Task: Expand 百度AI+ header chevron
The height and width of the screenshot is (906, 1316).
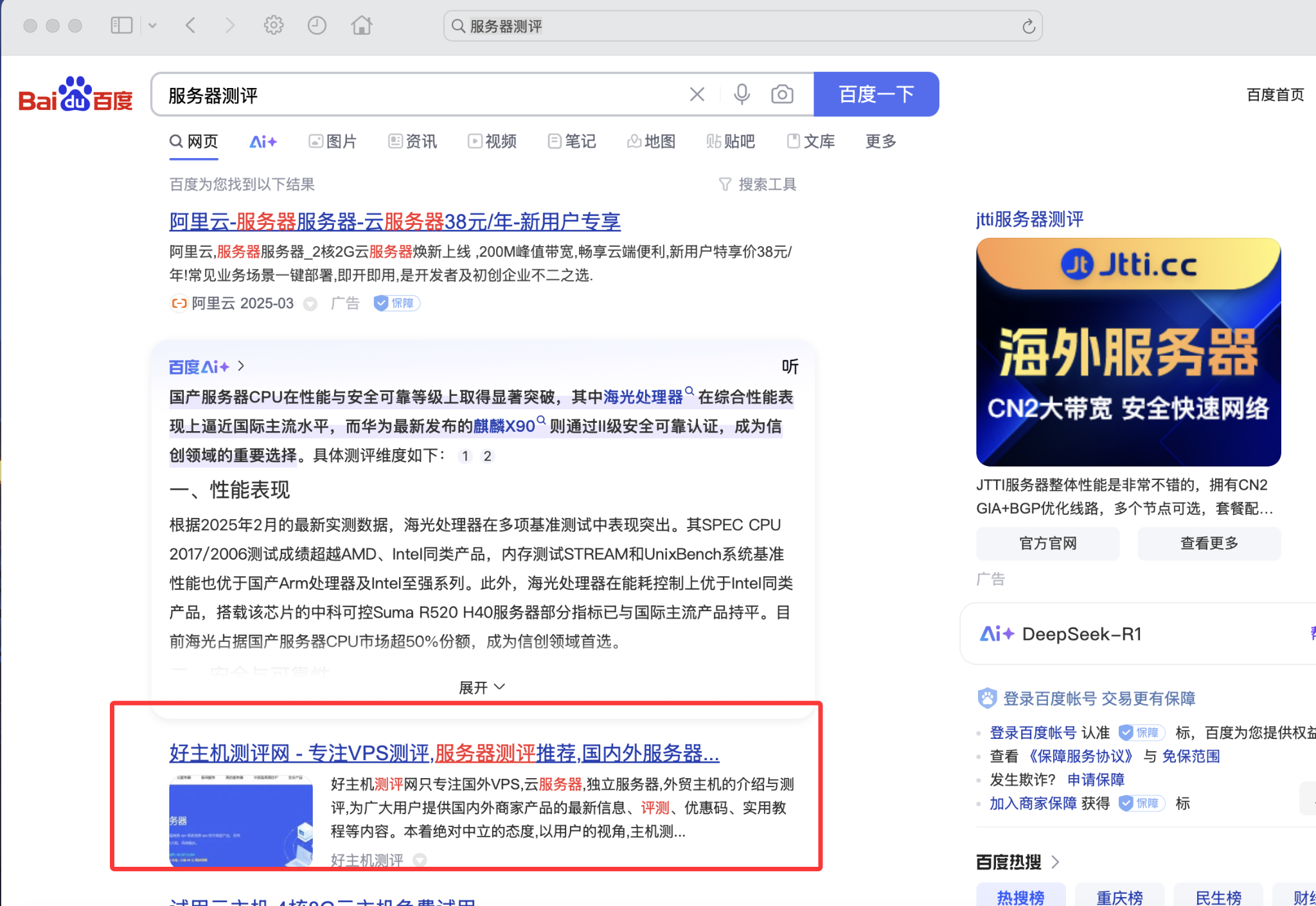Action: point(241,366)
